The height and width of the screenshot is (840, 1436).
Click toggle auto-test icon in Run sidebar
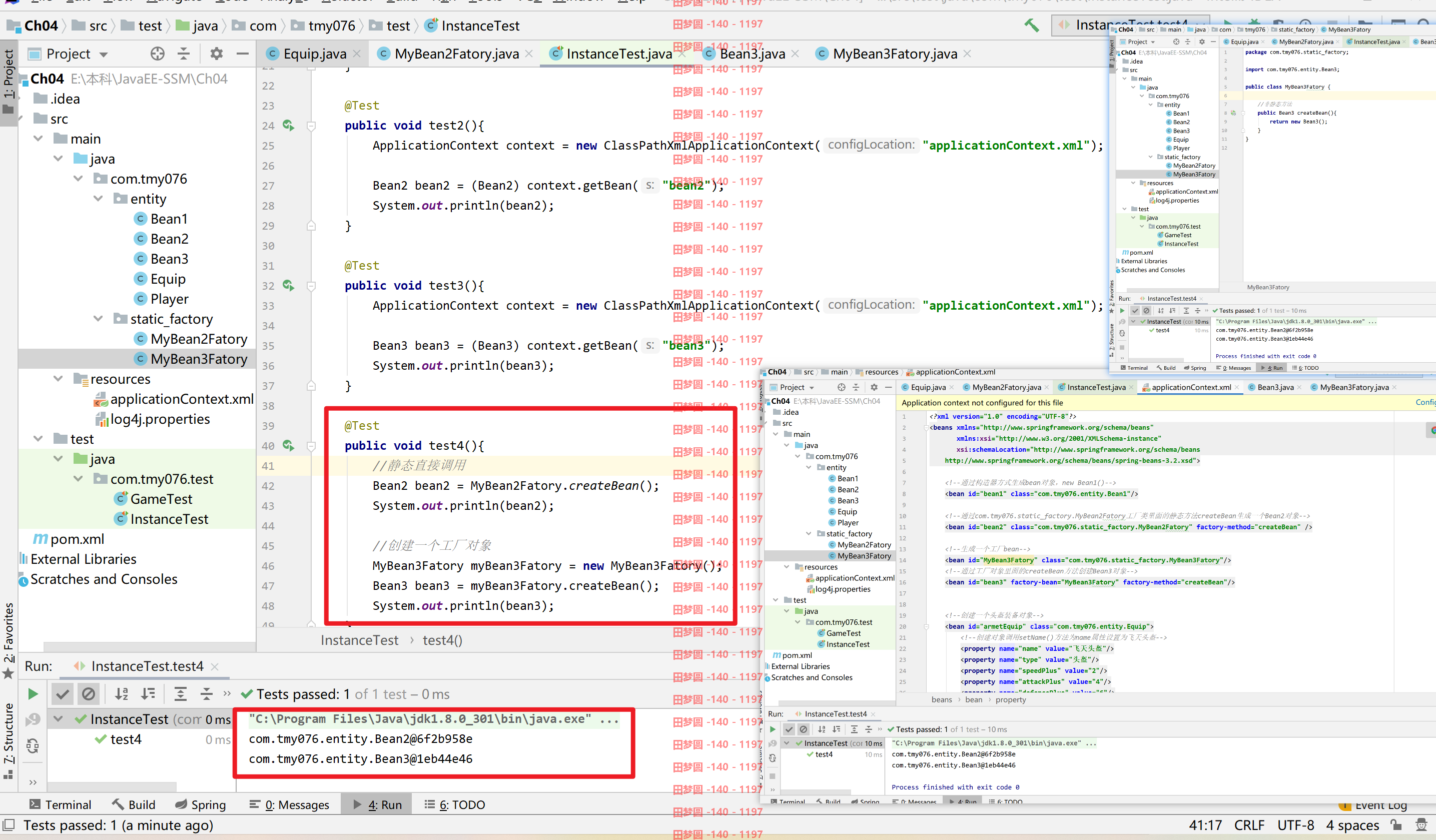point(33,745)
